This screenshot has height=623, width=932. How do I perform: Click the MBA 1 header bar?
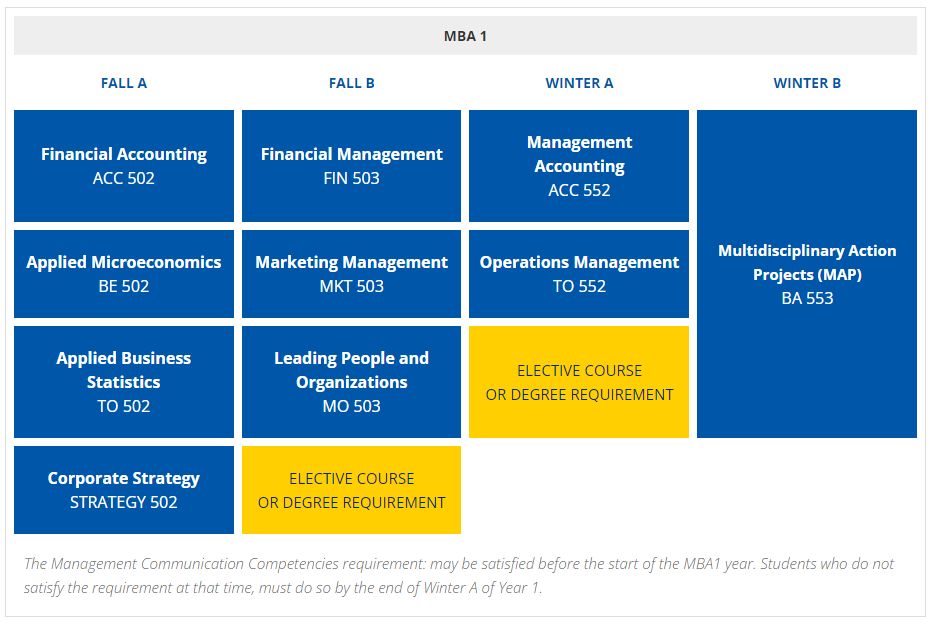coord(465,36)
